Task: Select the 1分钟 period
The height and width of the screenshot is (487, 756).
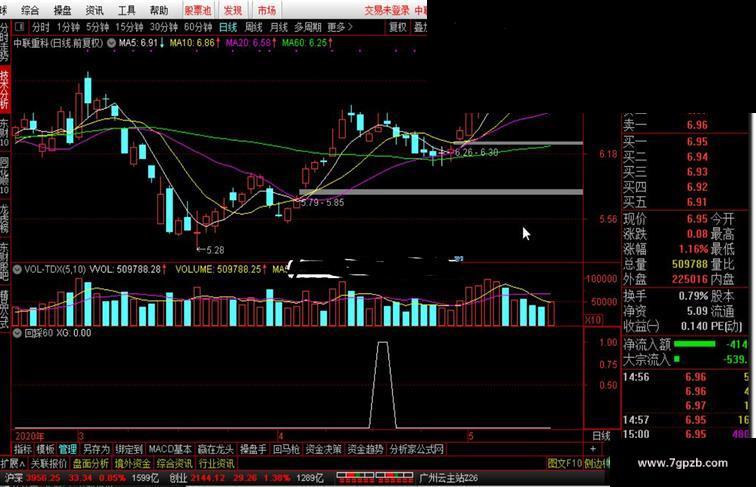Action: 68,27
